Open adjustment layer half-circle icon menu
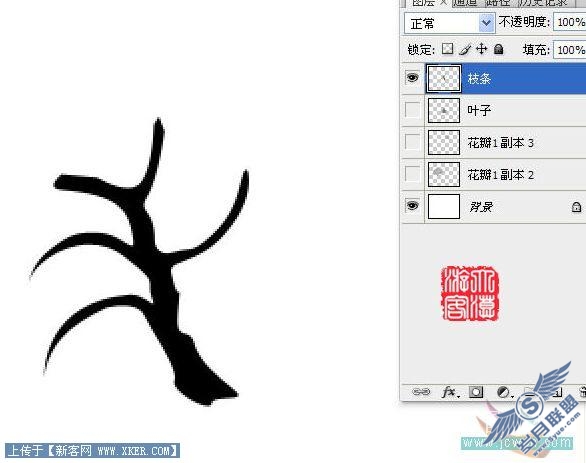The width and height of the screenshot is (586, 463). (x=504, y=392)
